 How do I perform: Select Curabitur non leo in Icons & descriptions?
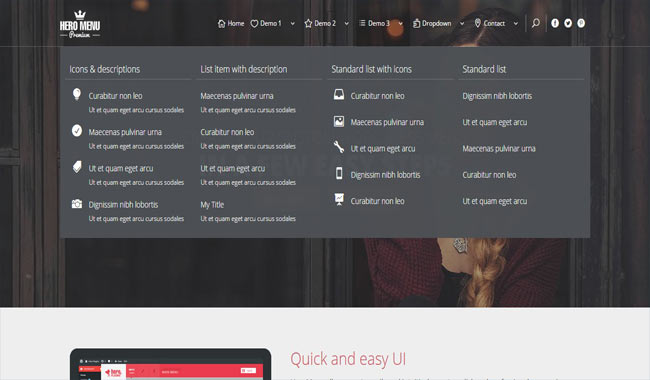tap(115, 96)
